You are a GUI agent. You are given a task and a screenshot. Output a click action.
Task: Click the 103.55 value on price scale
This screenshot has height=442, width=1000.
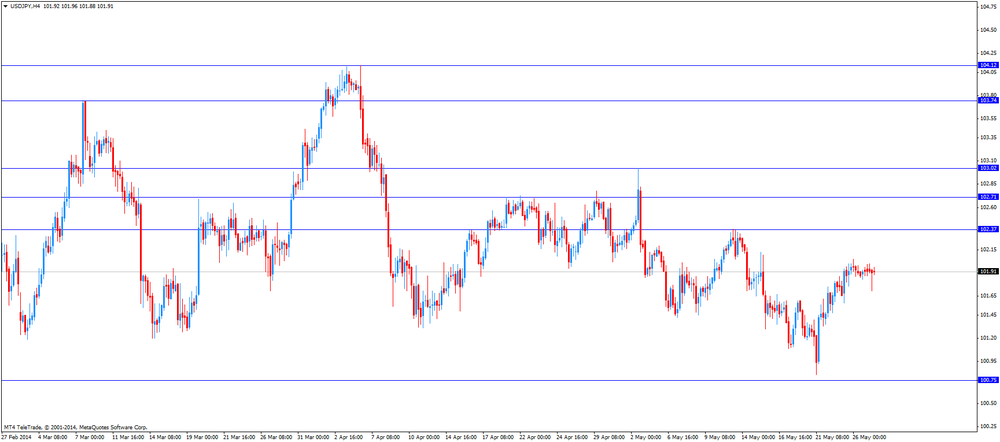[x=989, y=119]
